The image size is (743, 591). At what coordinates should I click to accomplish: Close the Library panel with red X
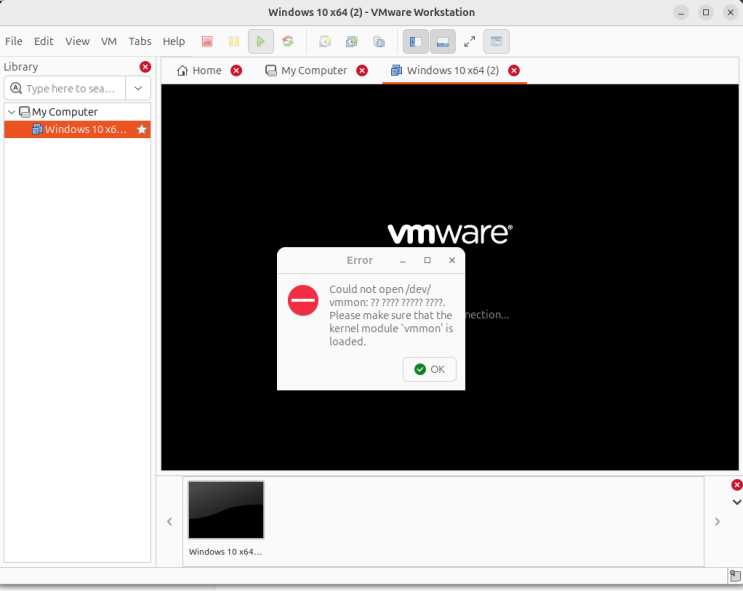point(145,67)
